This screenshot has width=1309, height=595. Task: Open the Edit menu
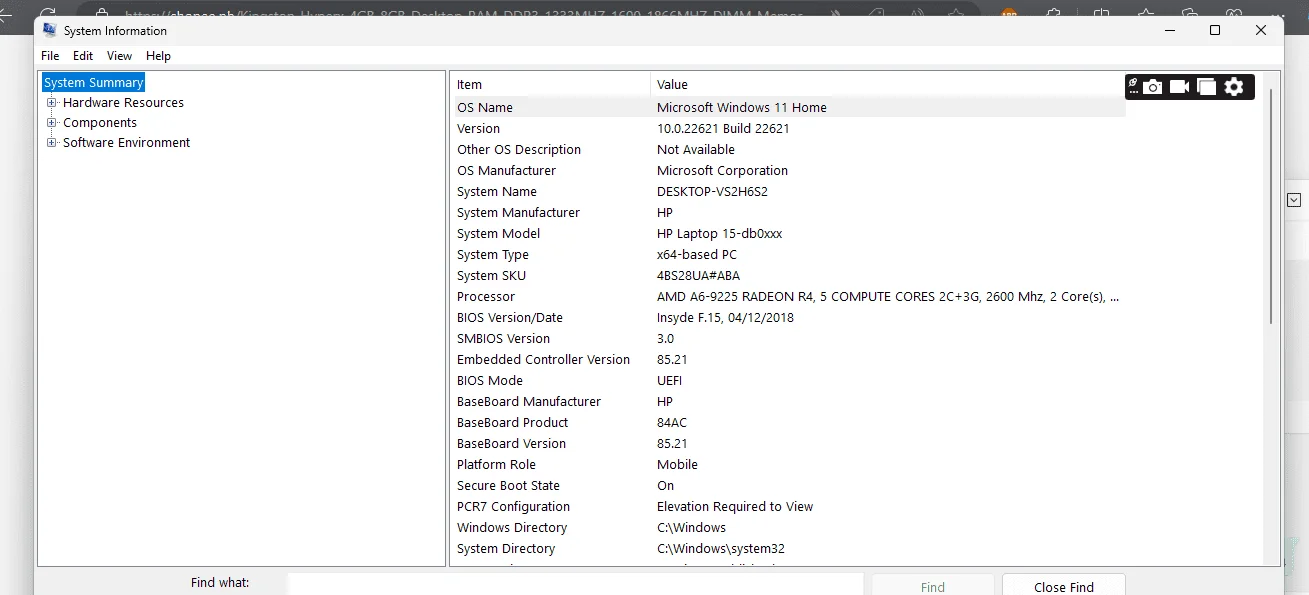83,56
